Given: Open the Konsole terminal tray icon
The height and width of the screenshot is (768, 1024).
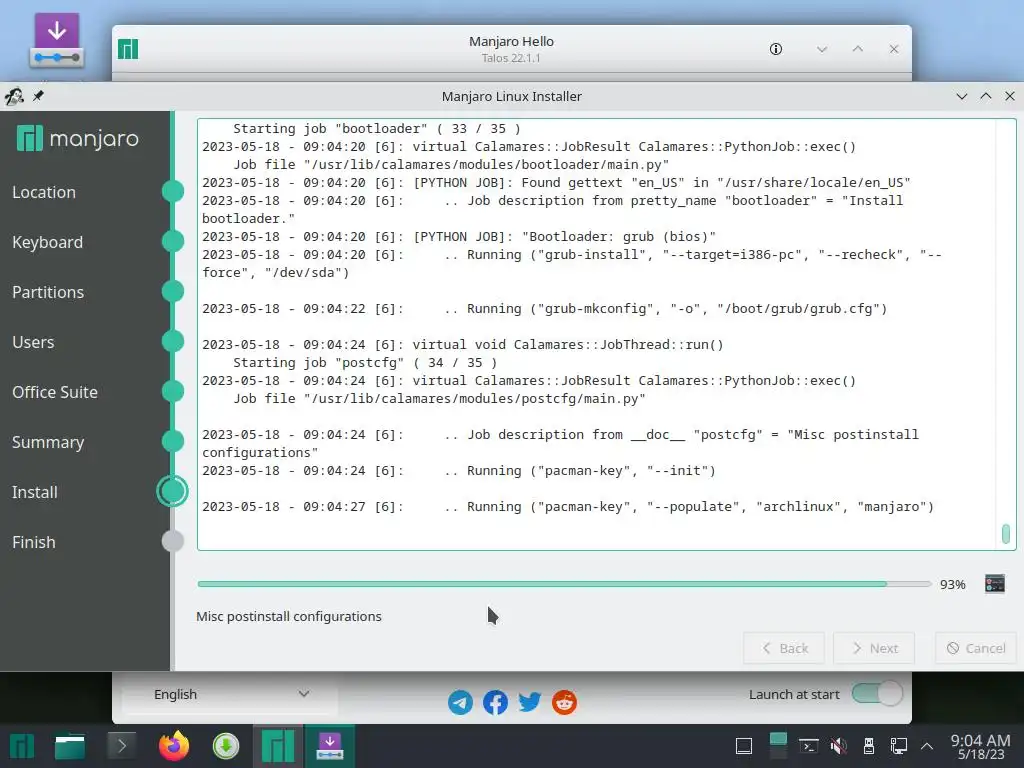Looking at the screenshot, I should (809, 746).
